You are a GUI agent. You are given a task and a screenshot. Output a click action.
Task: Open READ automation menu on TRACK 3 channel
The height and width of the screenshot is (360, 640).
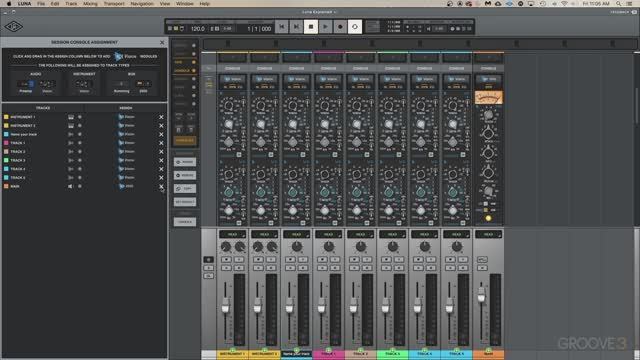(392, 234)
